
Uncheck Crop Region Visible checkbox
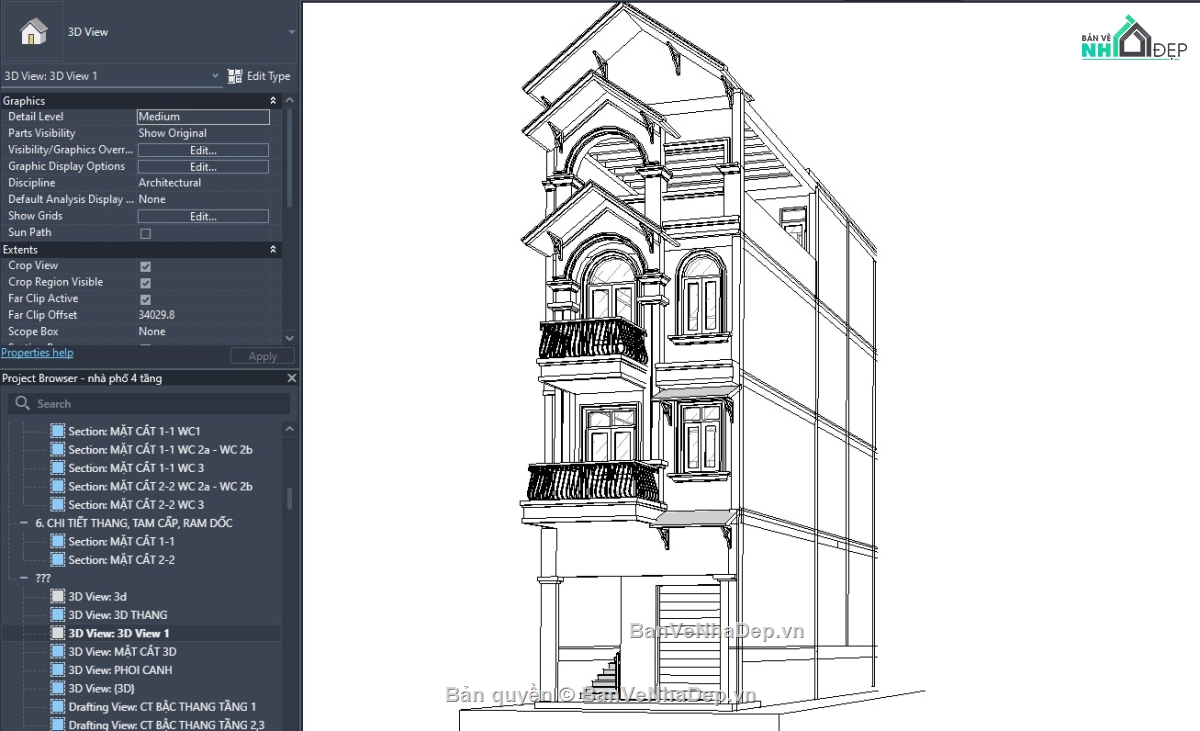pos(145,283)
